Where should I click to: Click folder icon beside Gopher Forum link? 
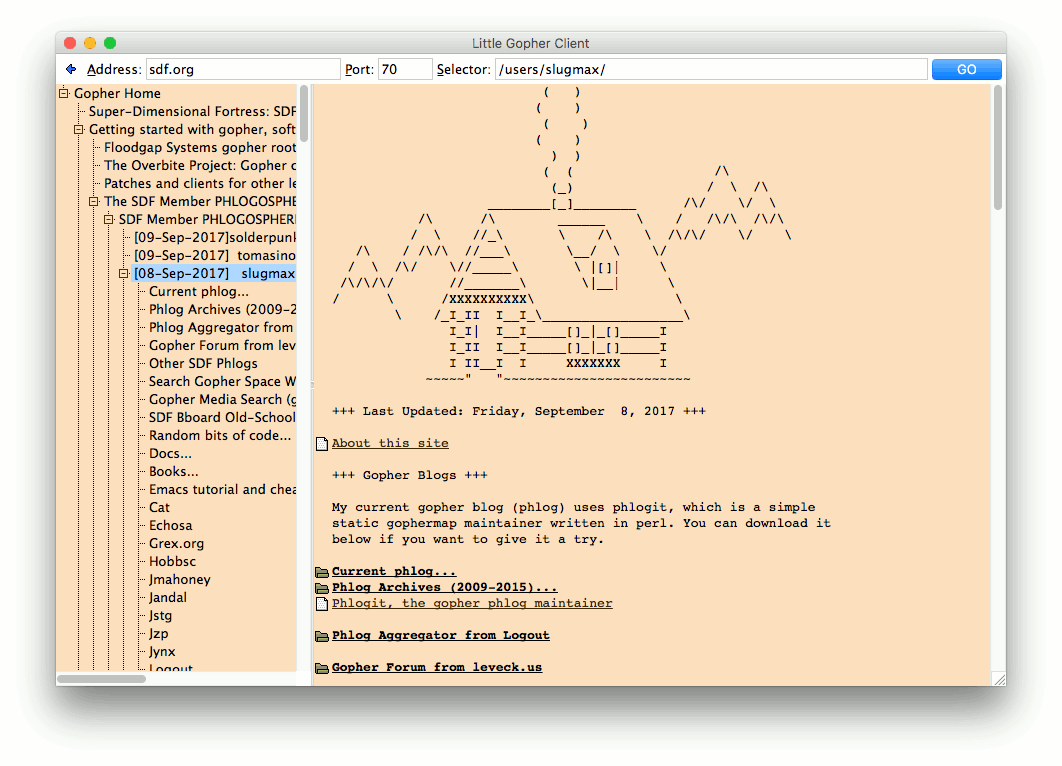click(322, 668)
